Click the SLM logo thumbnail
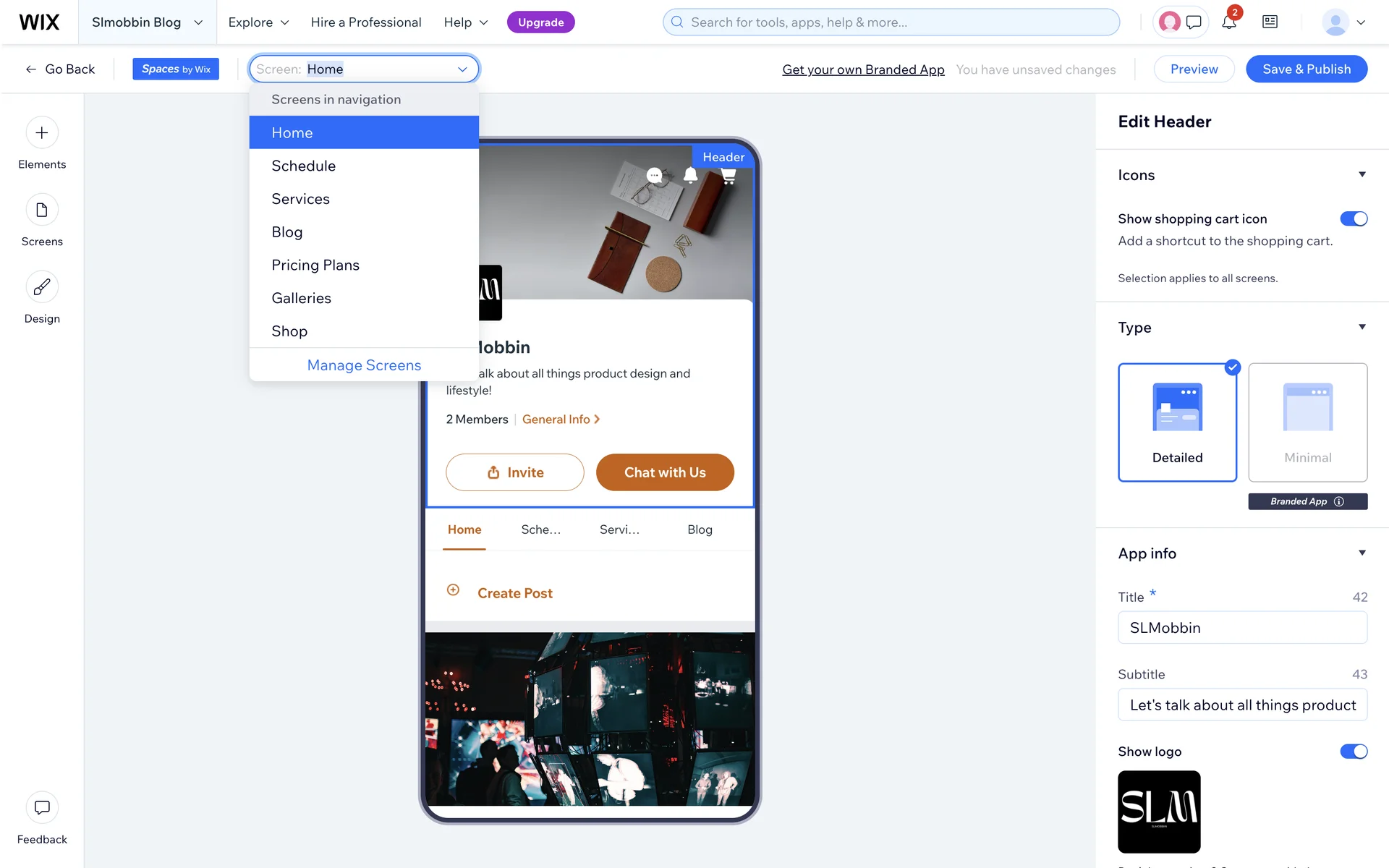 (1159, 812)
